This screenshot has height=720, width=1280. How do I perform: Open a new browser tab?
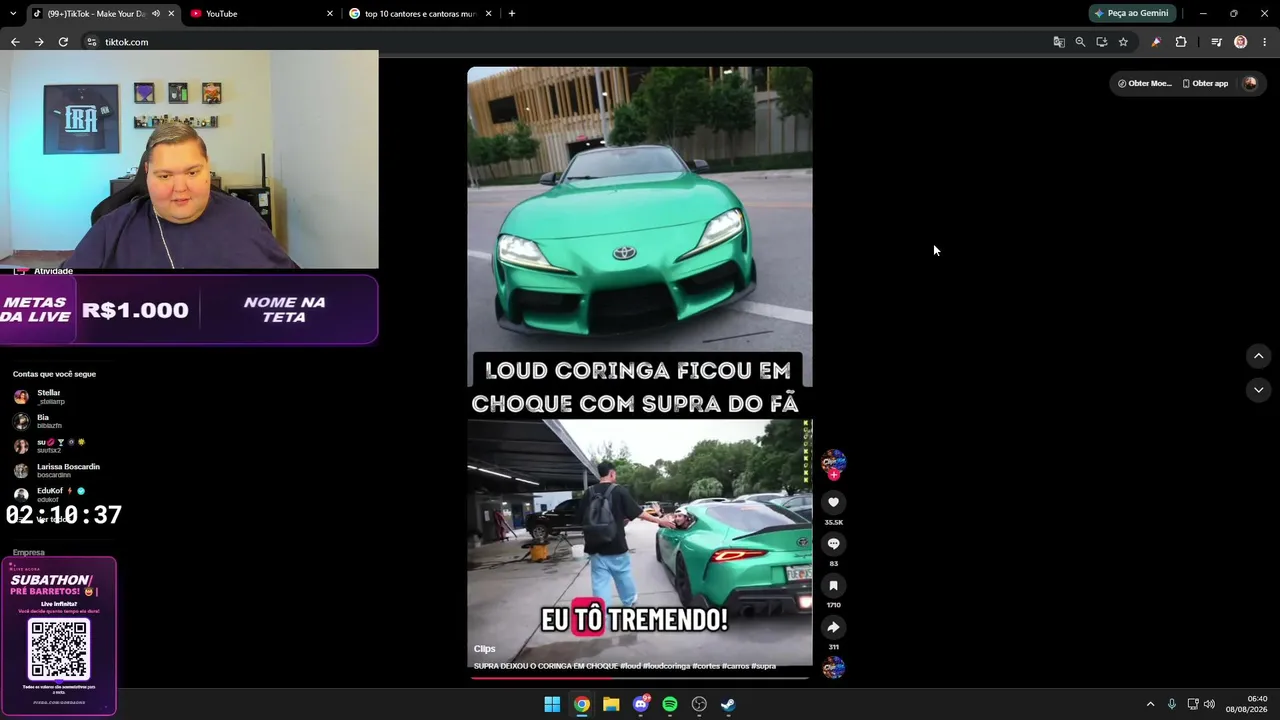512,14
